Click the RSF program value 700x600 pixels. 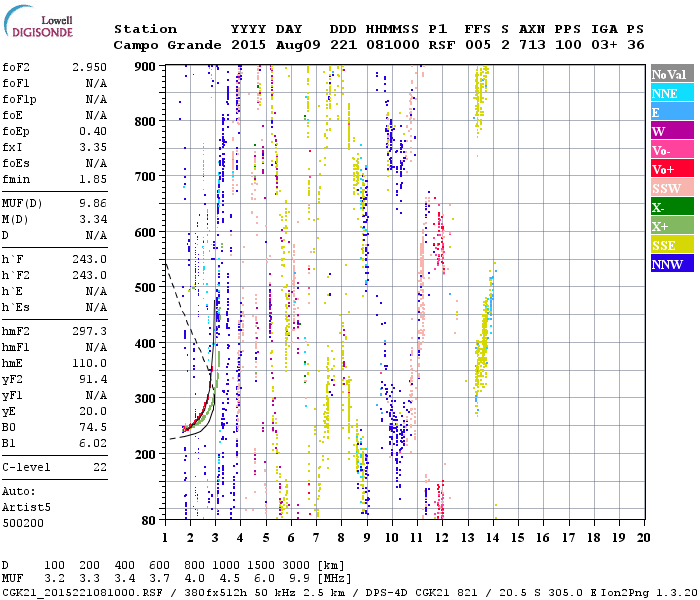tap(442, 45)
